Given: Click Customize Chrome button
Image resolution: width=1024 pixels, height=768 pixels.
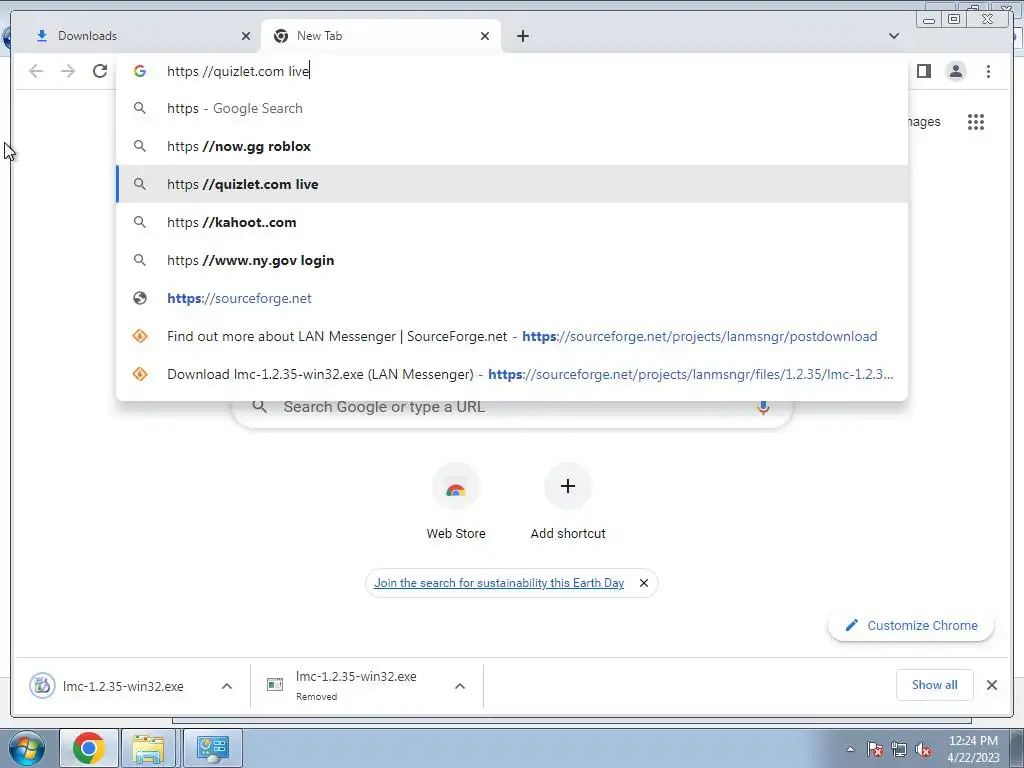Looking at the screenshot, I should (x=911, y=626).
